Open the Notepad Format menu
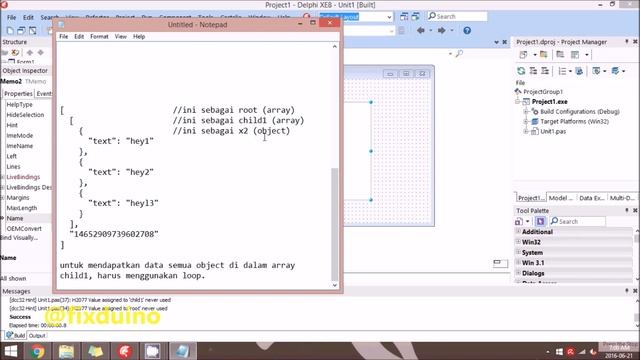Image resolution: width=640 pixels, height=360 pixels. click(x=99, y=36)
